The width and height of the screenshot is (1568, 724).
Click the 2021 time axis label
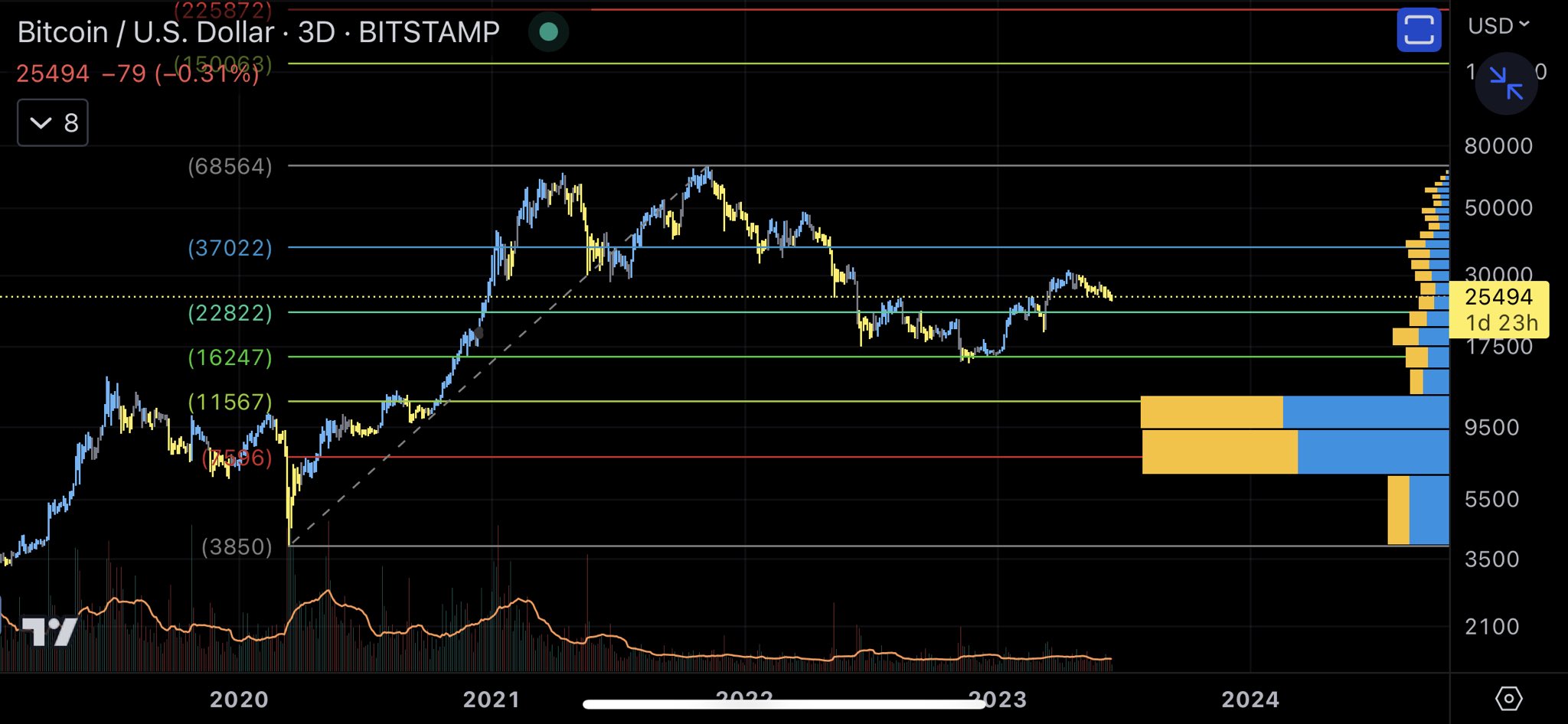pyautogui.click(x=492, y=700)
